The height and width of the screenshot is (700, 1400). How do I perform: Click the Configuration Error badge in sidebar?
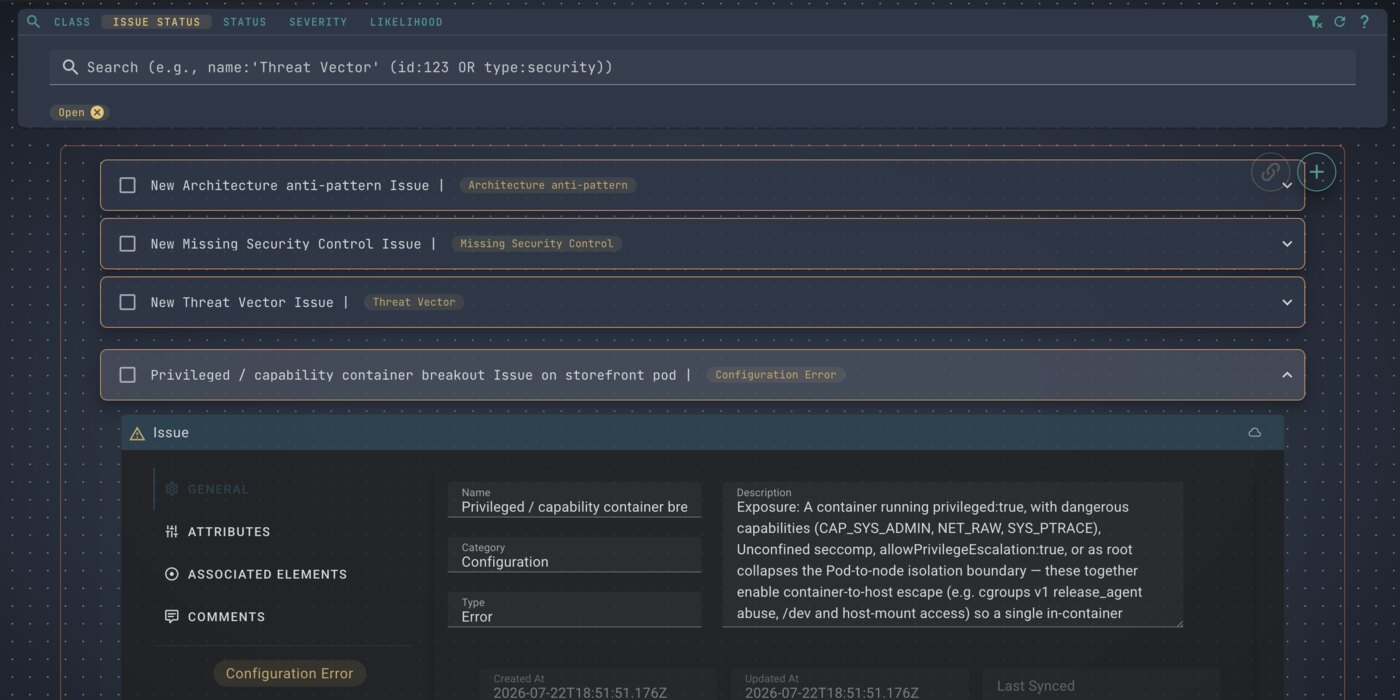pos(289,673)
